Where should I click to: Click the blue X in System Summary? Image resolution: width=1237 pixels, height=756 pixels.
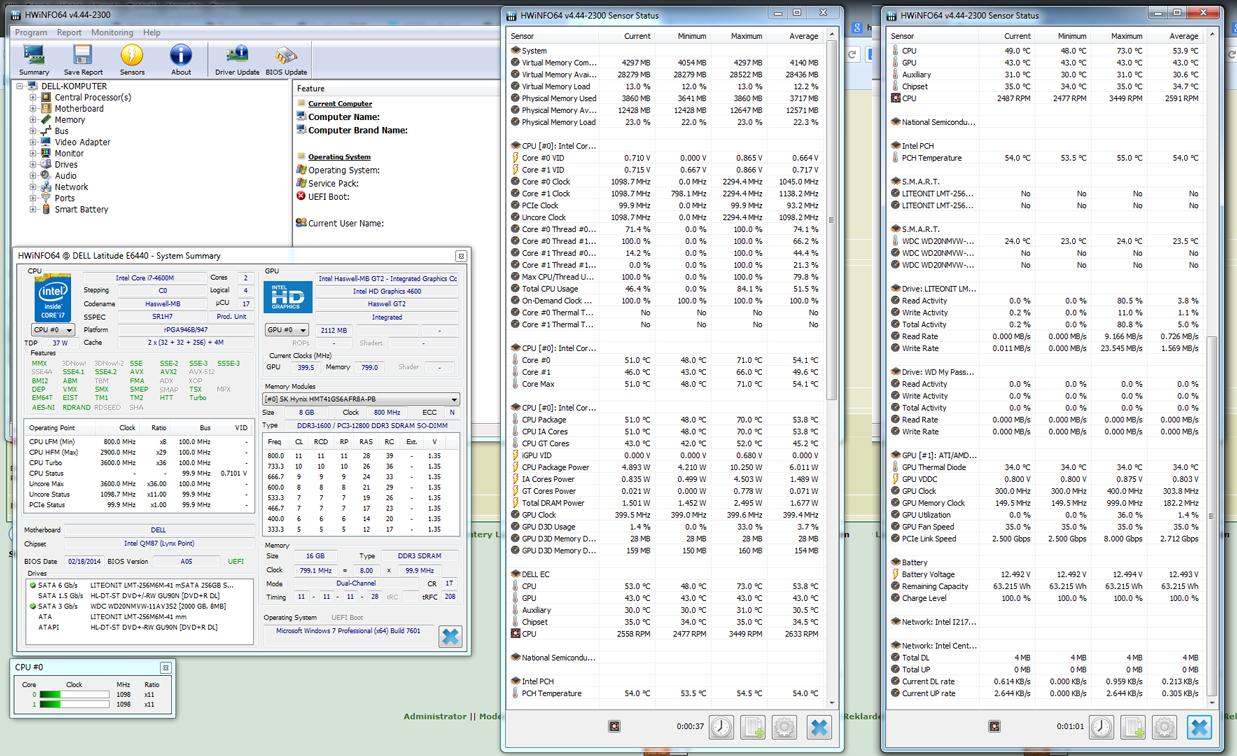point(450,636)
